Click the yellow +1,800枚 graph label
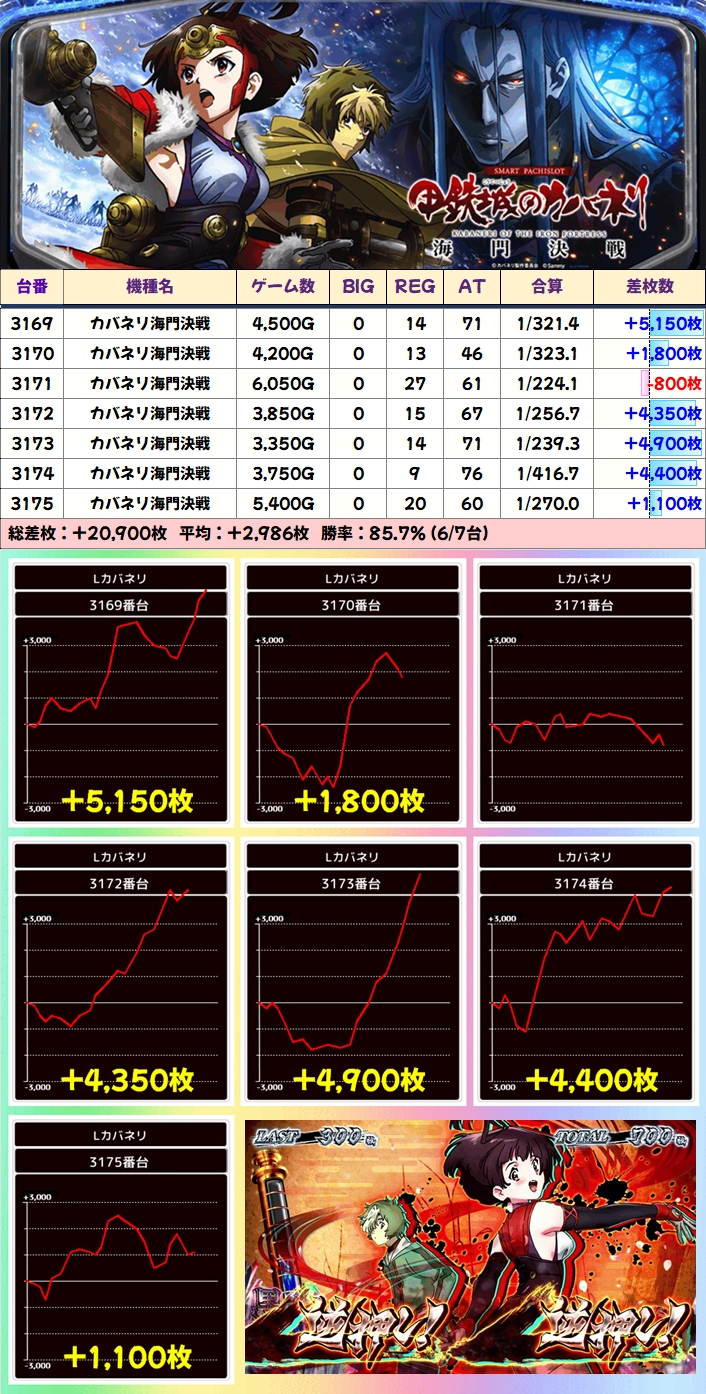The width and height of the screenshot is (706, 1394). pos(359,801)
